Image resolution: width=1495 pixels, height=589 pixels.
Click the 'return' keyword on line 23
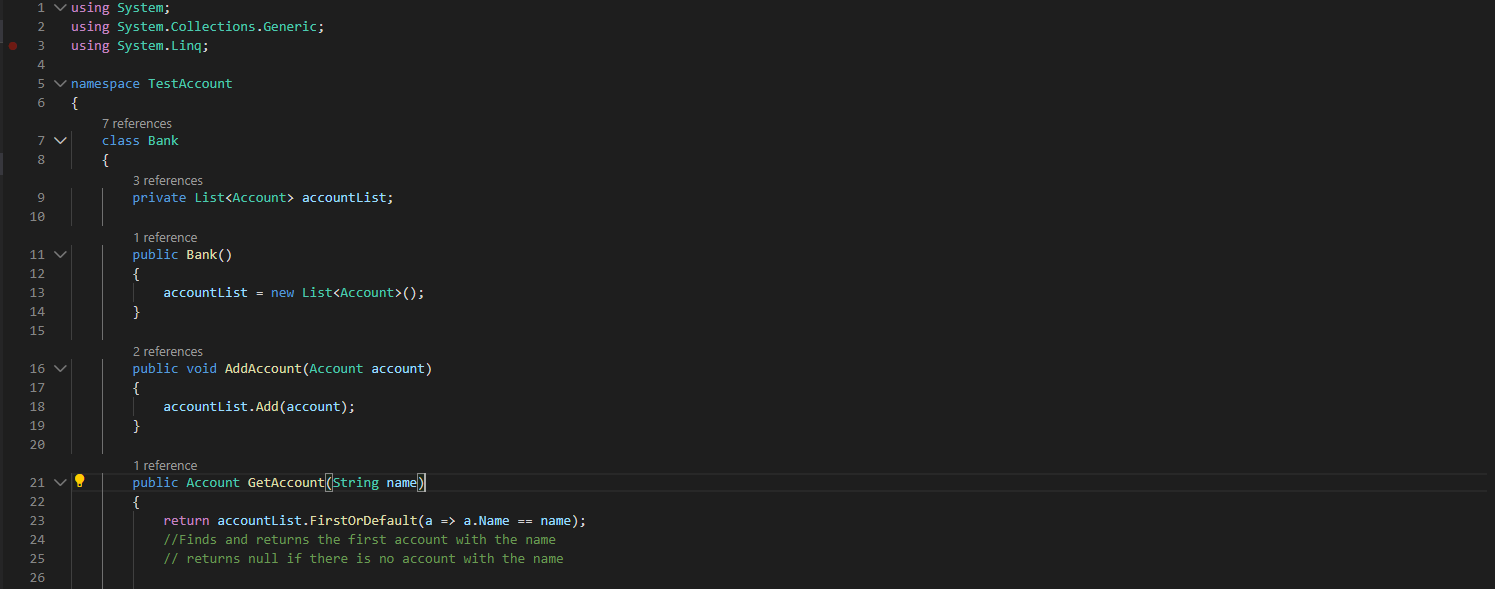click(x=186, y=521)
